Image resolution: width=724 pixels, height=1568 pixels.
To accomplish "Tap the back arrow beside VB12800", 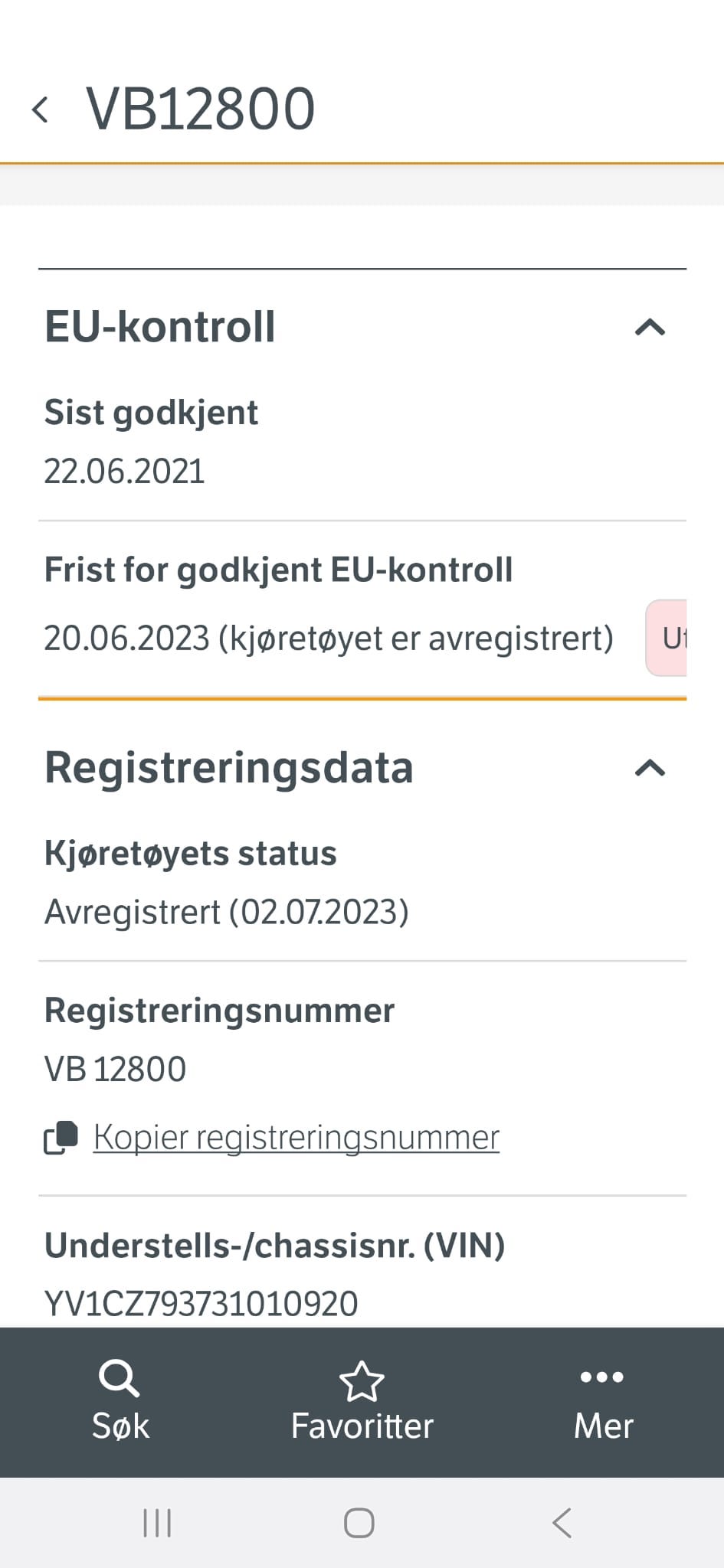I will [41, 109].
